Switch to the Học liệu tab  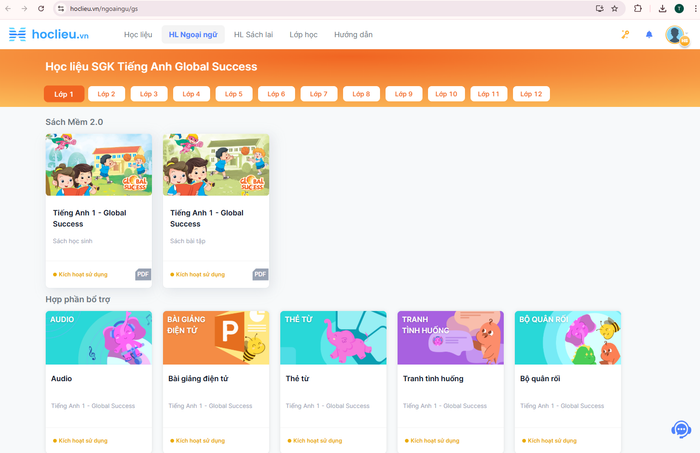tap(138, 35)
